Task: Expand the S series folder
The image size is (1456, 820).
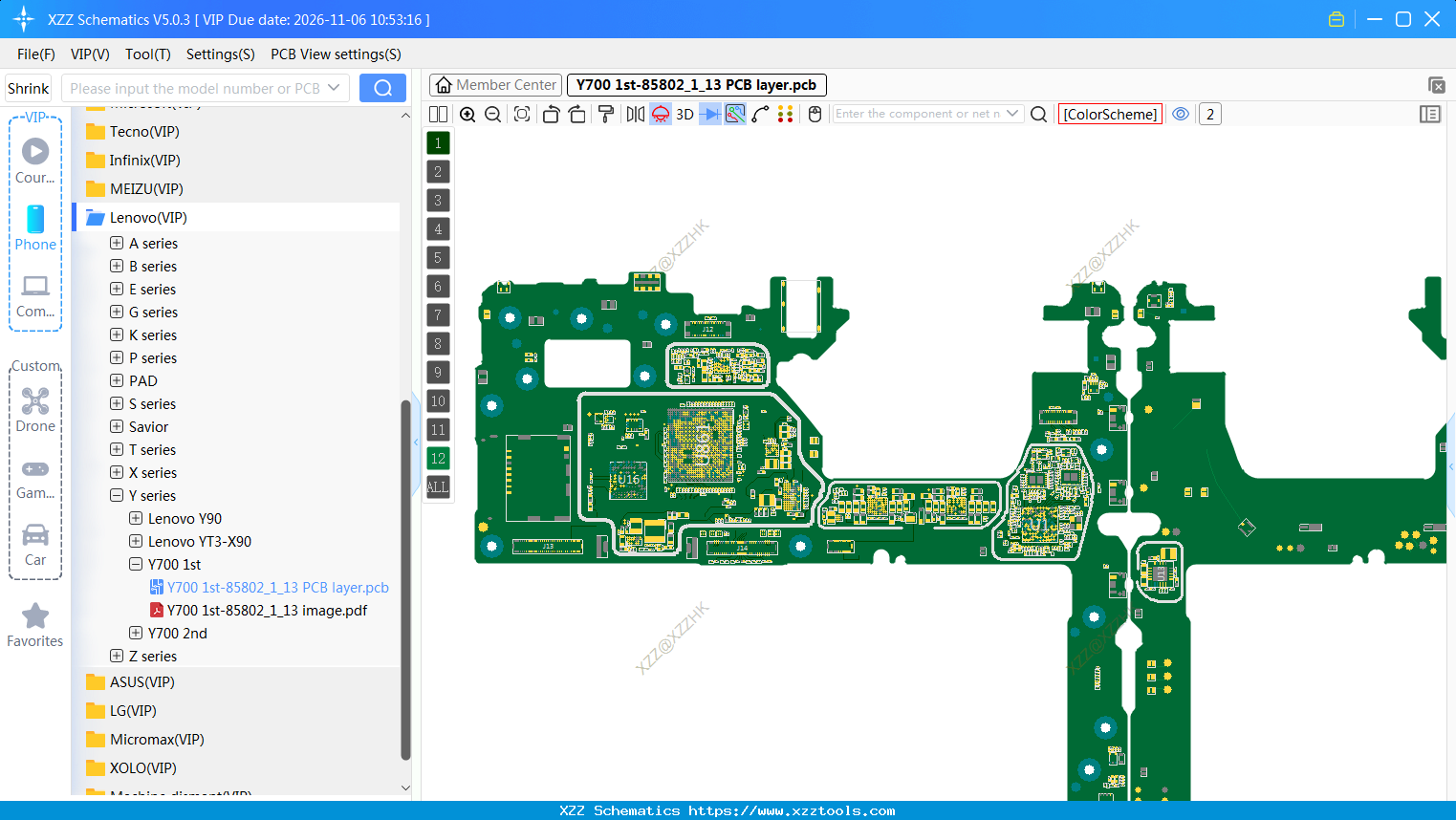Action: [x=115, y=403]
